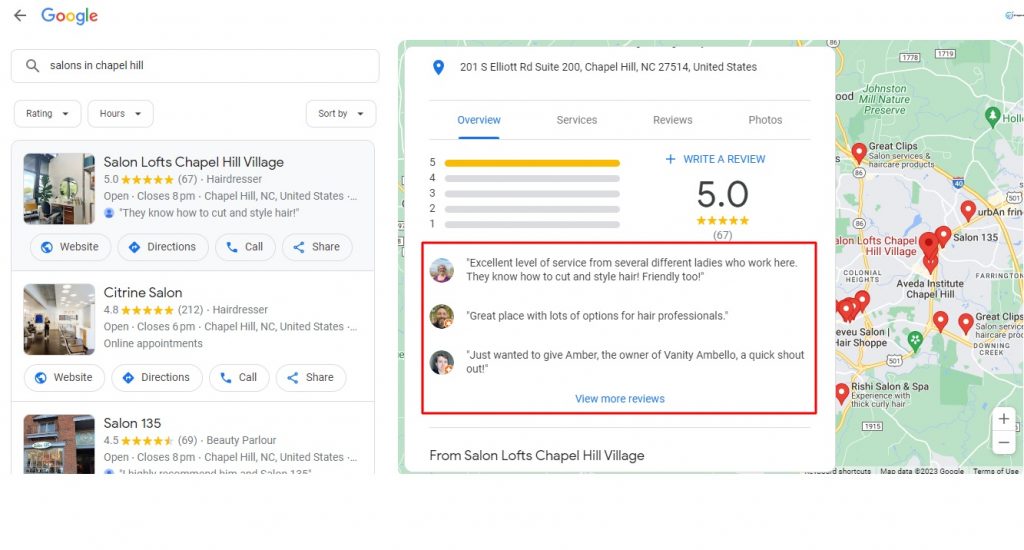This screenshot has width=1024, height=550.
Task: Focus the 'salons in chapel hill' search box
Action: click(195, 66)
